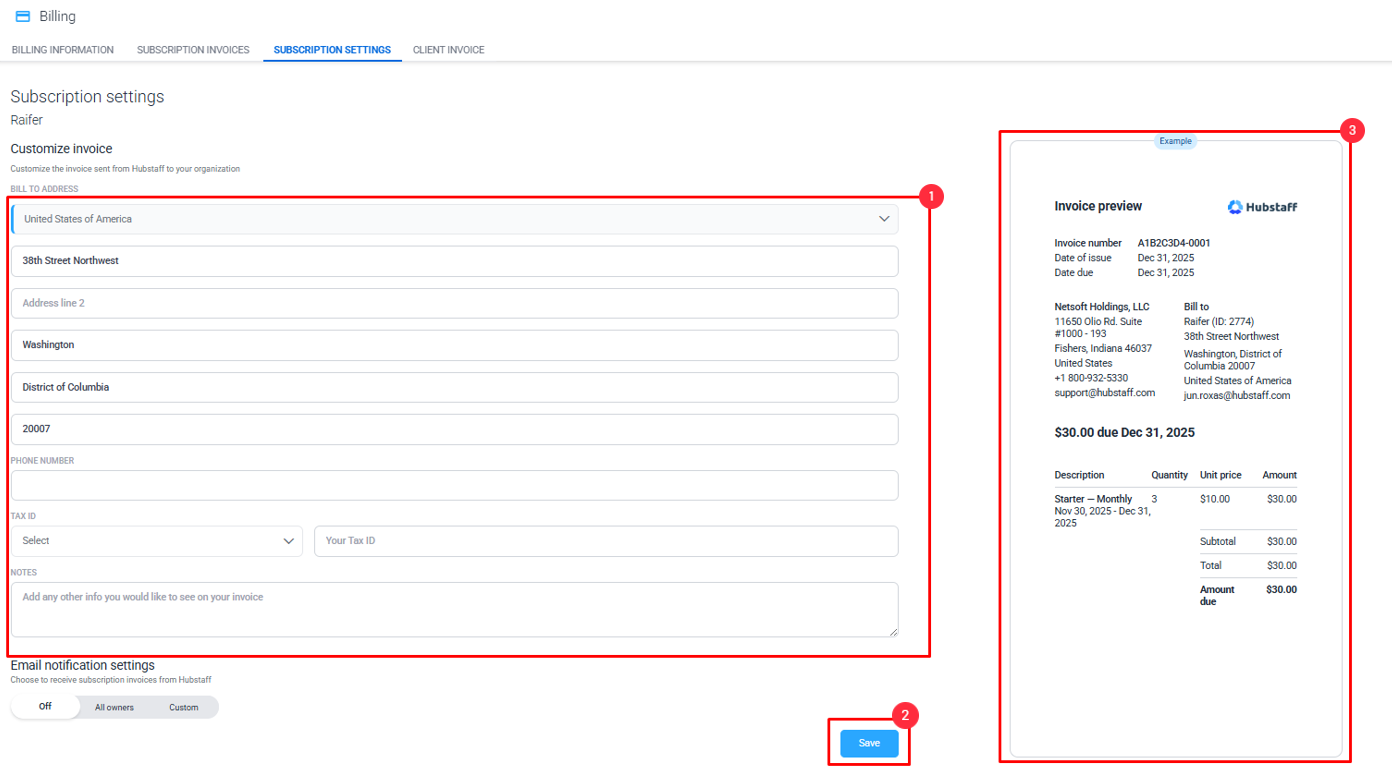This screenshot has height=778, width=1392.
Task: Select the Subscription Settings tab
Action: [x=332, y=50]
